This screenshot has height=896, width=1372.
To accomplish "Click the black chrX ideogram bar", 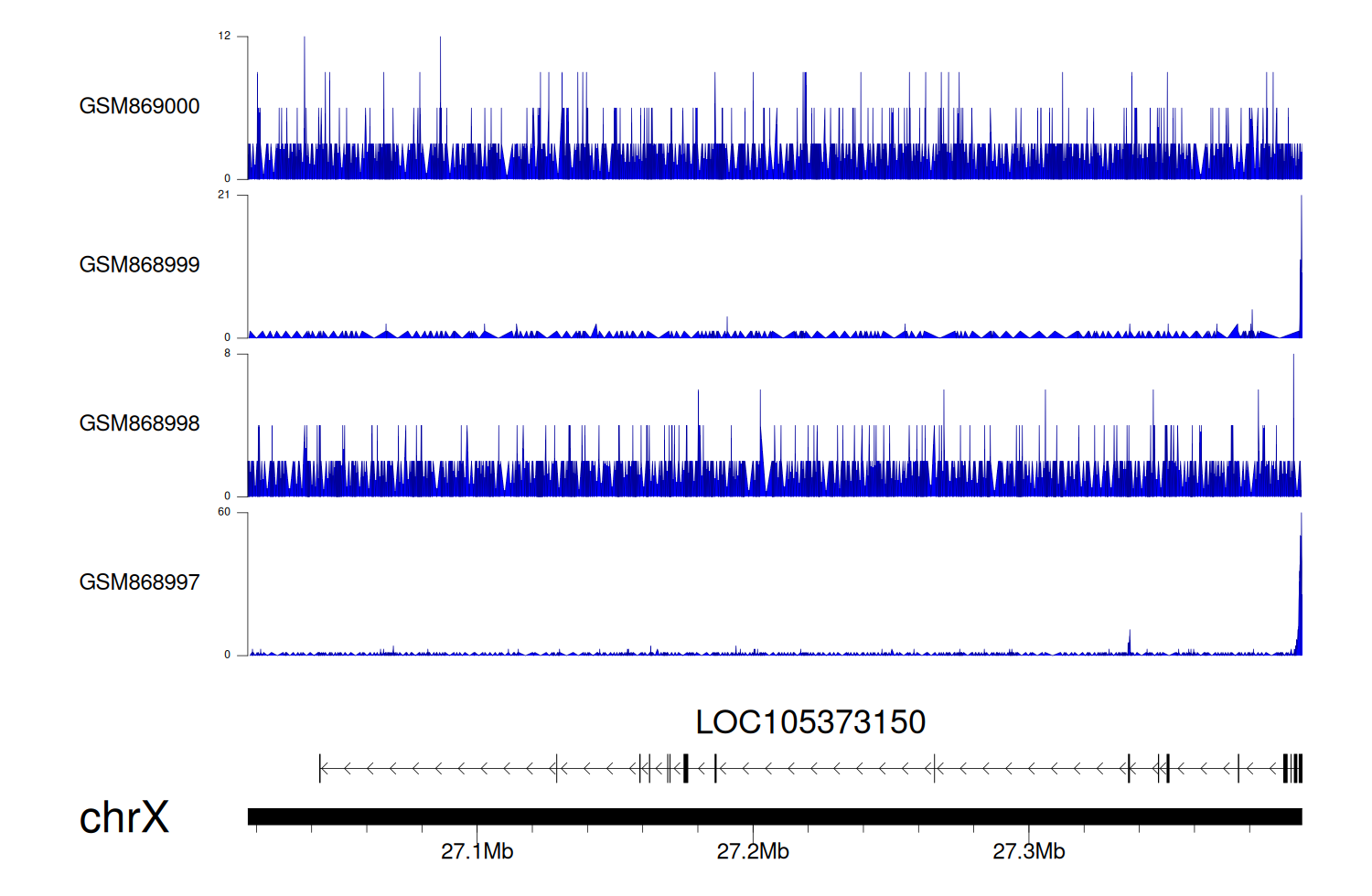I will point(774,816).
